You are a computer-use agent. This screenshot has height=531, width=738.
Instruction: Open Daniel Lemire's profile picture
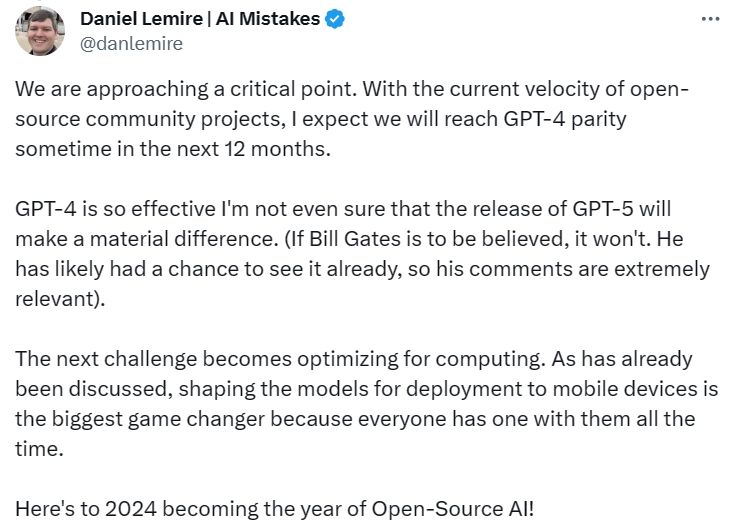pyautogui.click(x=40, y=31)
